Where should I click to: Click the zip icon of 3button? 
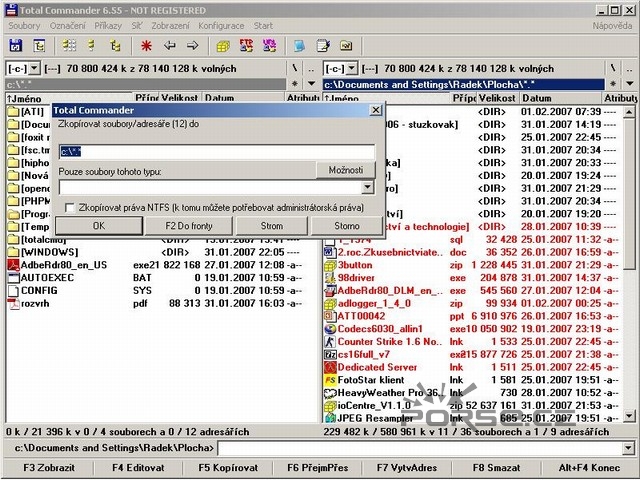(x=330, y=265)
